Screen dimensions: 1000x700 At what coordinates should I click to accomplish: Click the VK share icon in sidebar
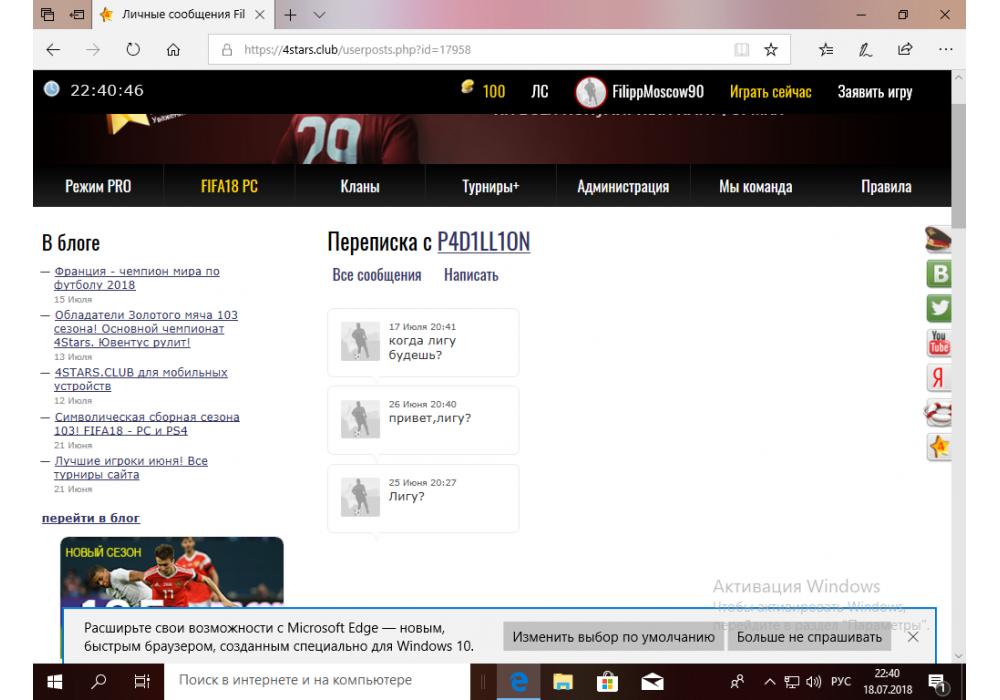939,274
